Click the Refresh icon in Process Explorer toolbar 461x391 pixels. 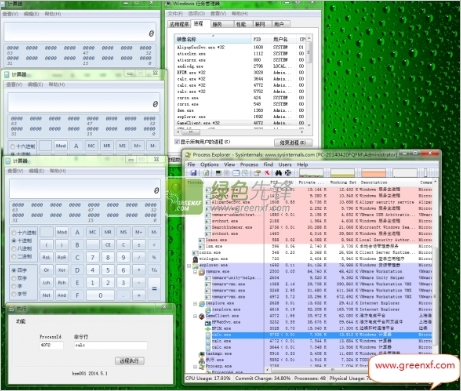pos(206,173)
